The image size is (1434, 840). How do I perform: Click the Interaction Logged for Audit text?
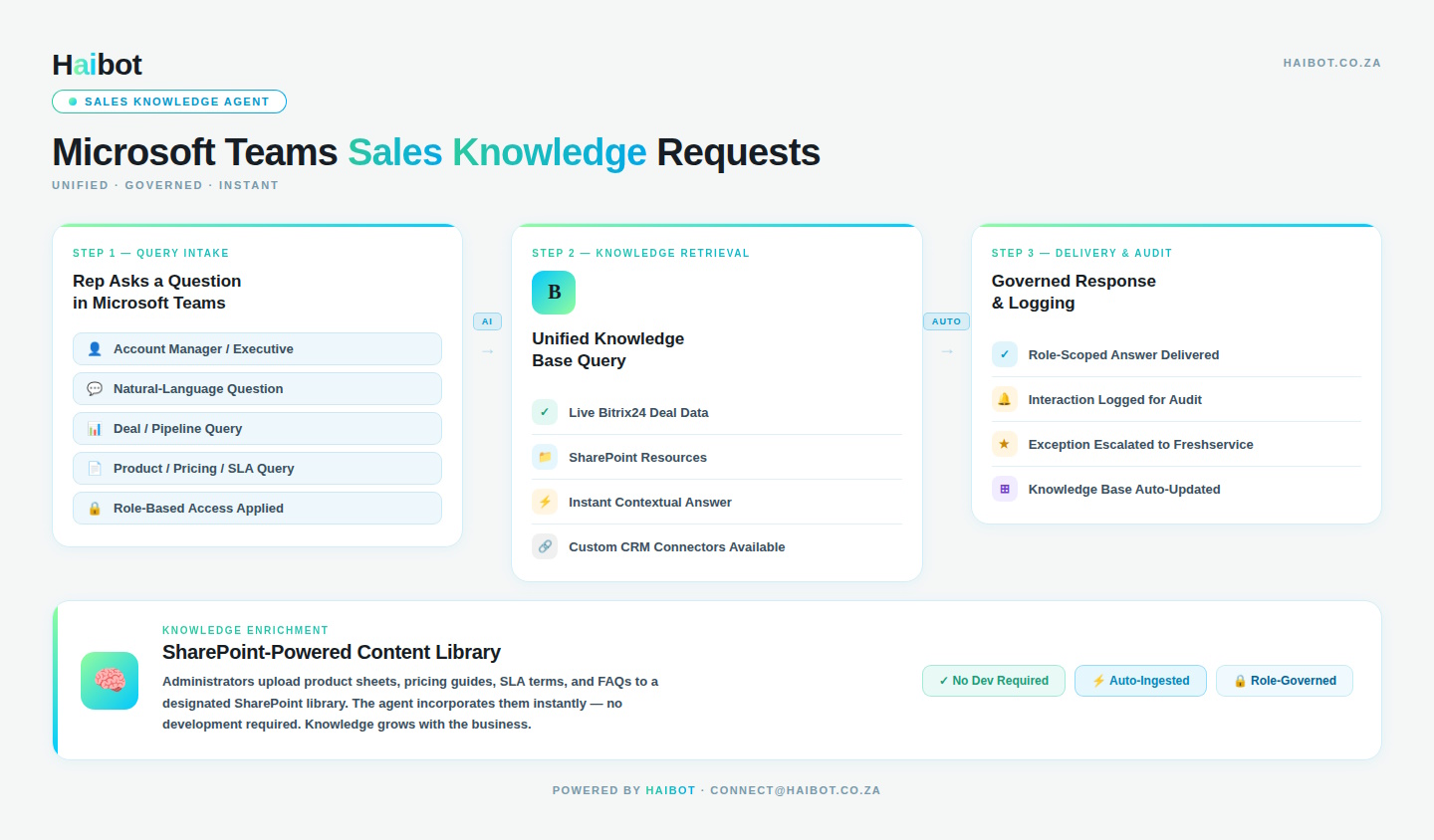coord(1115,399)
